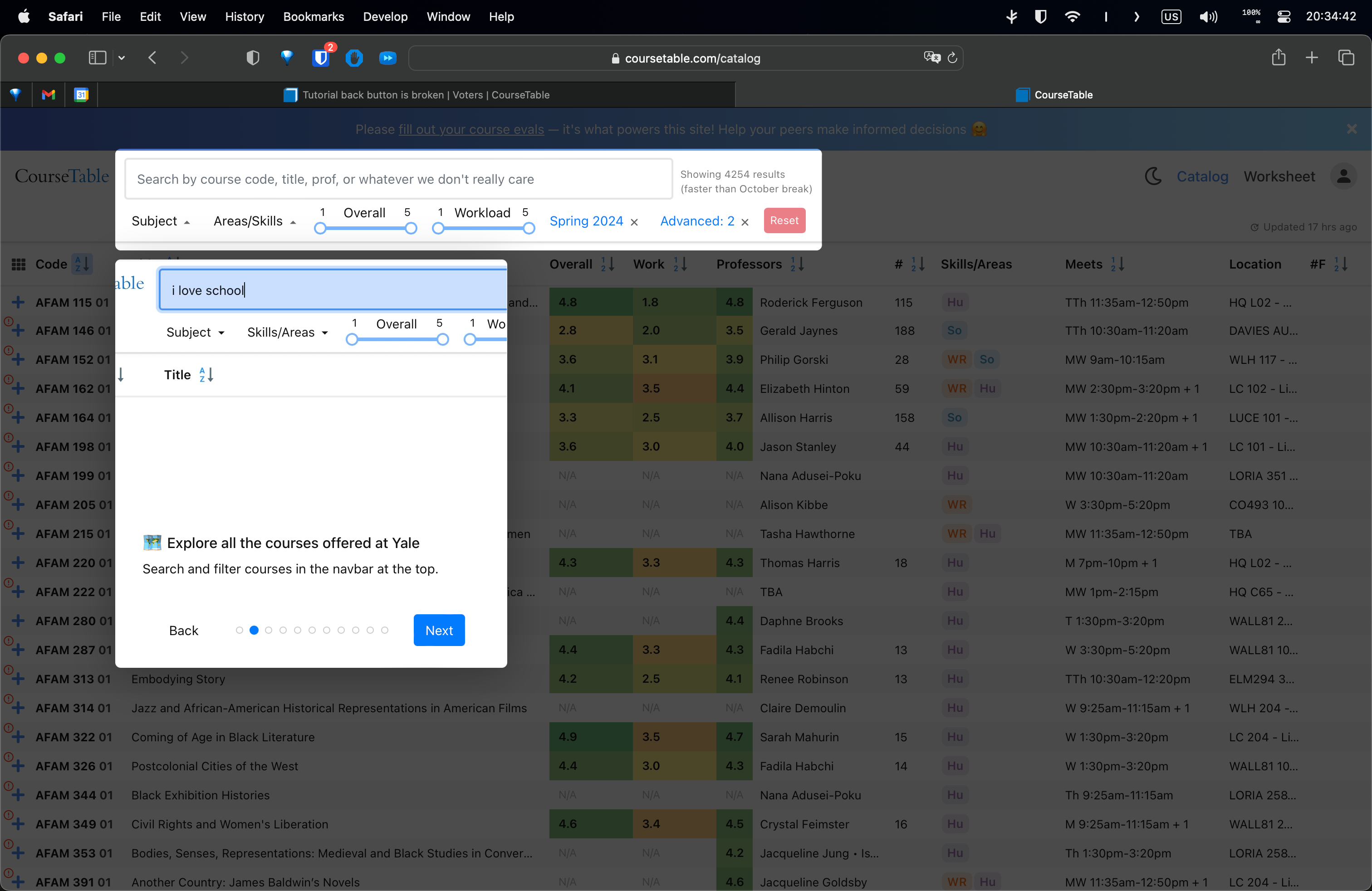The image size is (1372, 891).
Task: Reset all filters
Action: click(x=784, y=221)
